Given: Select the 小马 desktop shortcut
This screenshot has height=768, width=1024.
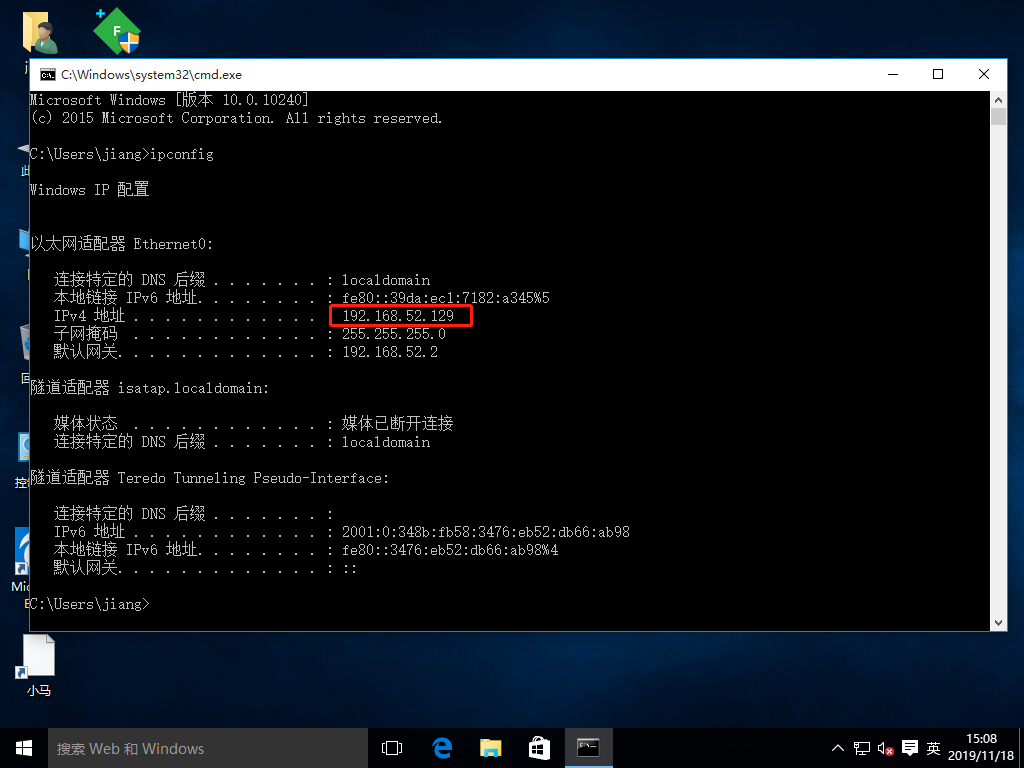Looking at the screenshot, I should (39, 665).
